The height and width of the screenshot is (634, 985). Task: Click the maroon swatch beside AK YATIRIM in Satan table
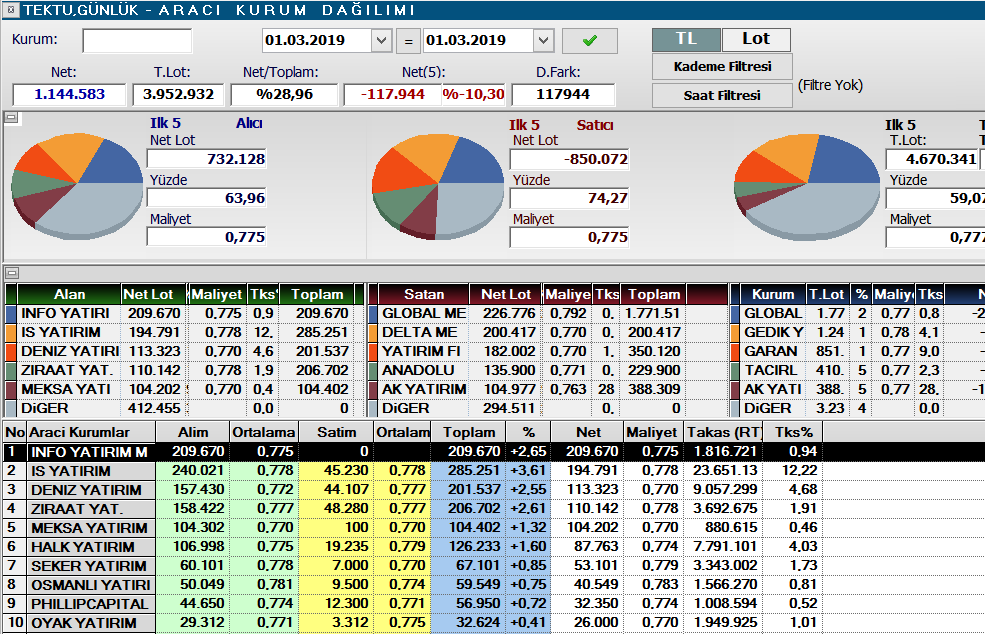[373, 390]
